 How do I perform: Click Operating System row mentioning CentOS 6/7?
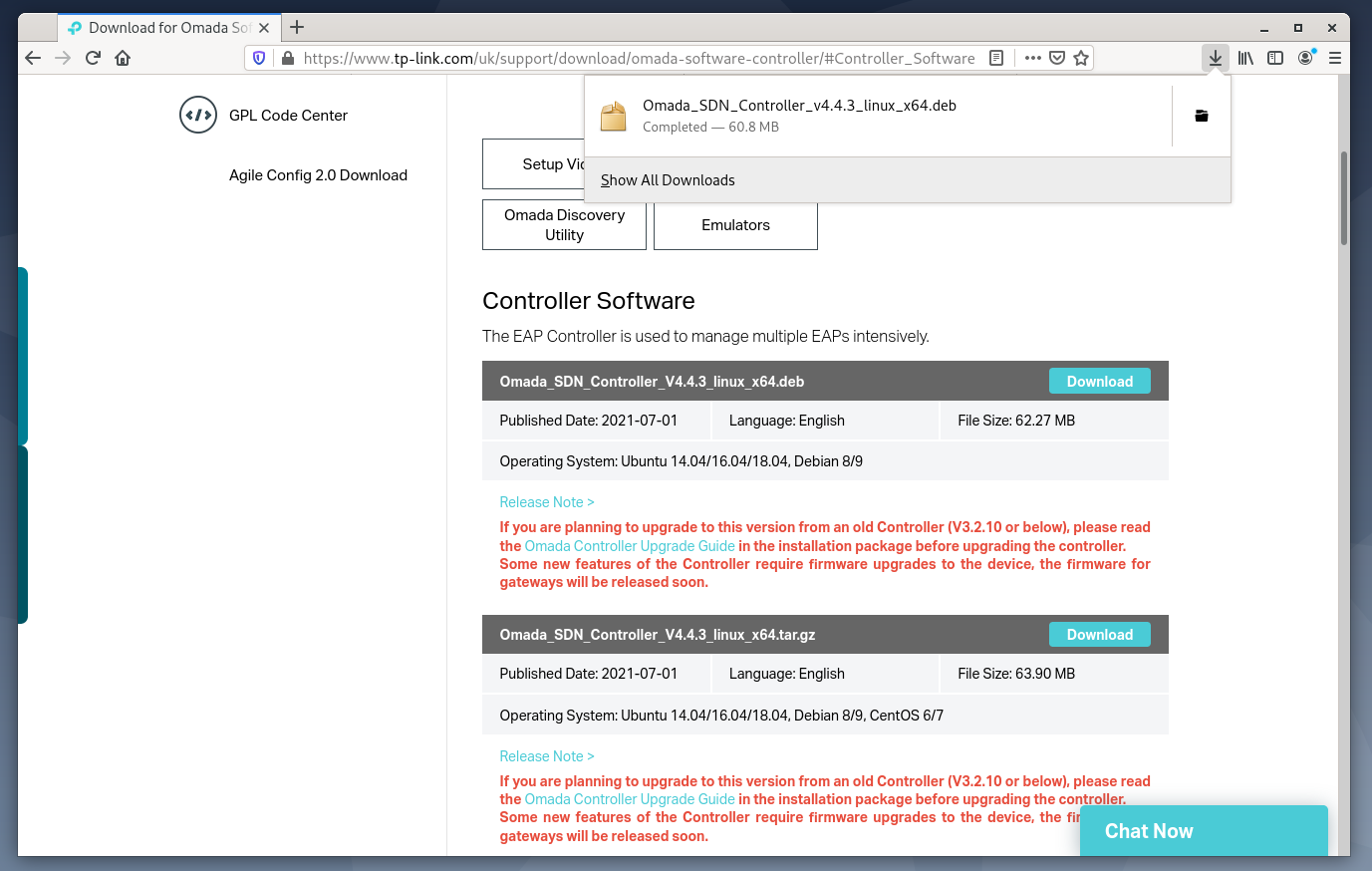[x=825, y=716]
